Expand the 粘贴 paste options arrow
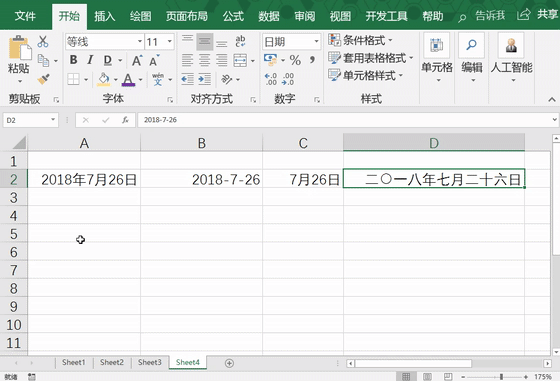This screenshot has height=381, width=560. coord(20,81)
